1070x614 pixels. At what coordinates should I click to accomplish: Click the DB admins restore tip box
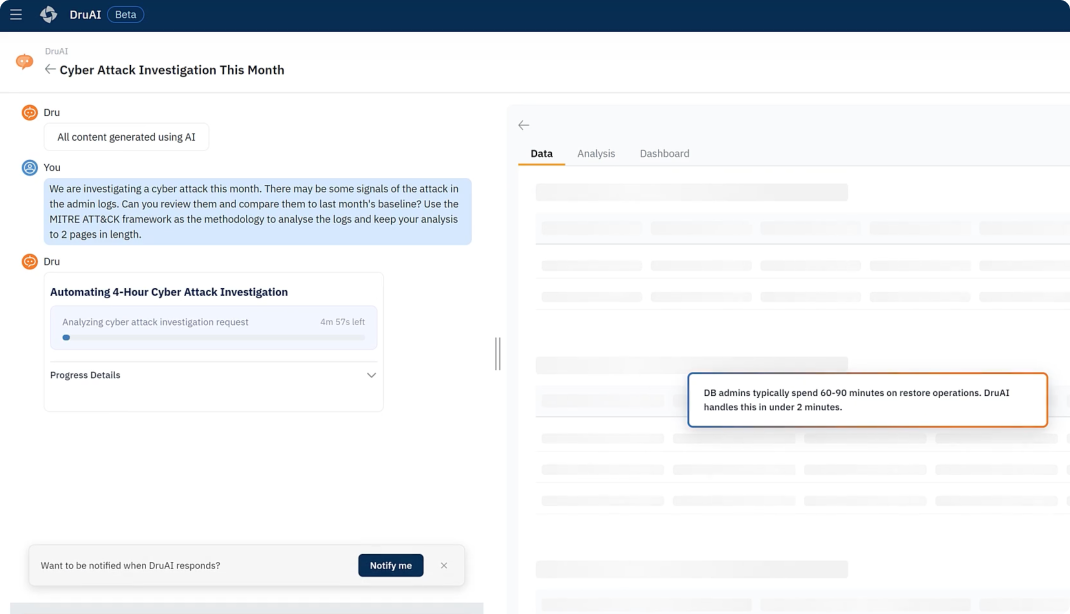[867, 400]
